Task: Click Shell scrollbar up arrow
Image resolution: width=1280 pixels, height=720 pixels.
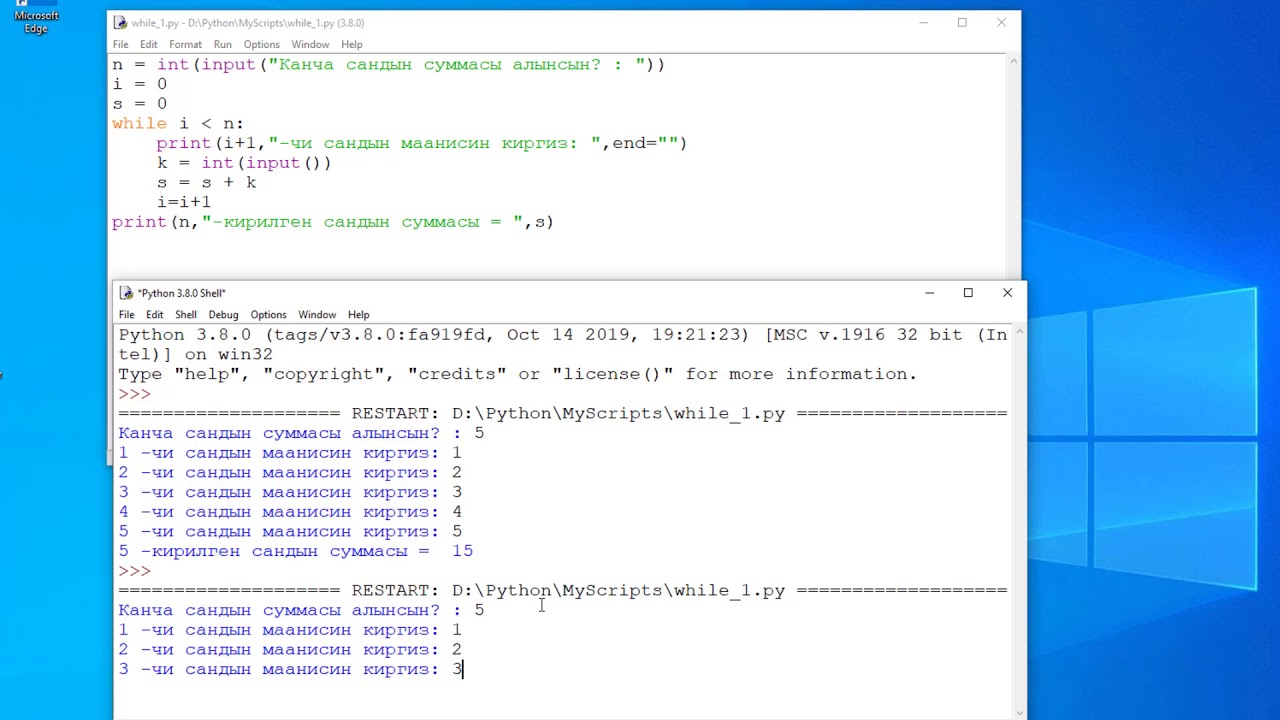Action: pos(1019,332)
